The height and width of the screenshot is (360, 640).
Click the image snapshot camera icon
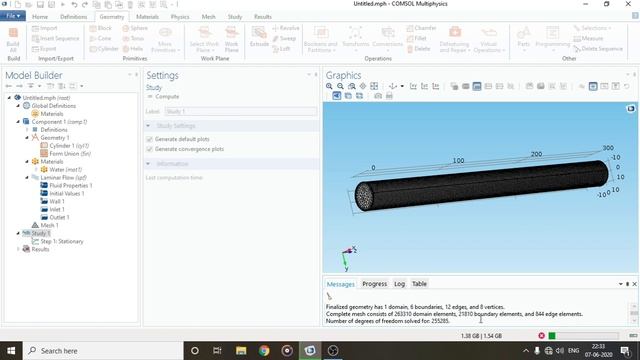378,96
